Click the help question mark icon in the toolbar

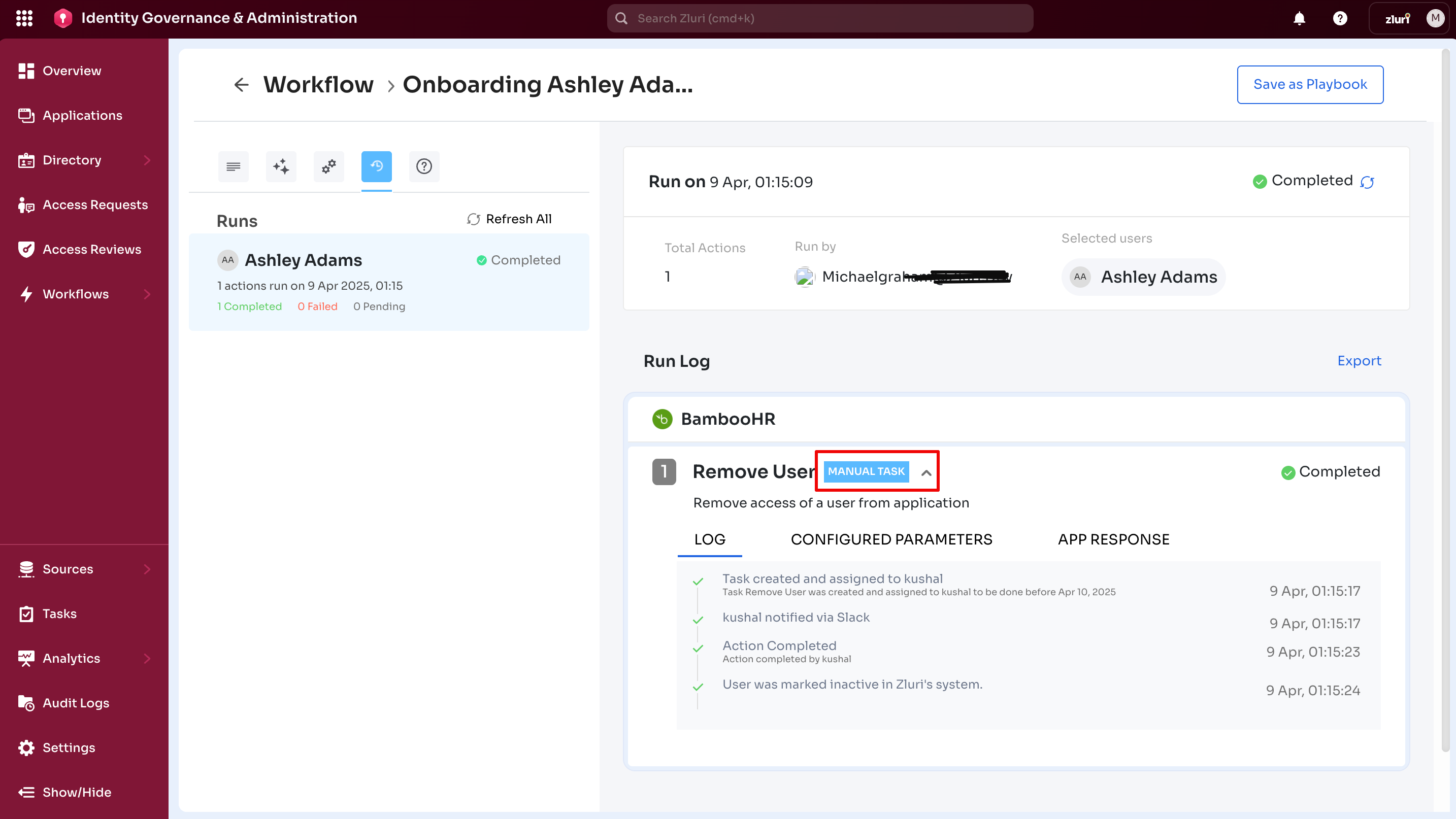click(424, 166)
